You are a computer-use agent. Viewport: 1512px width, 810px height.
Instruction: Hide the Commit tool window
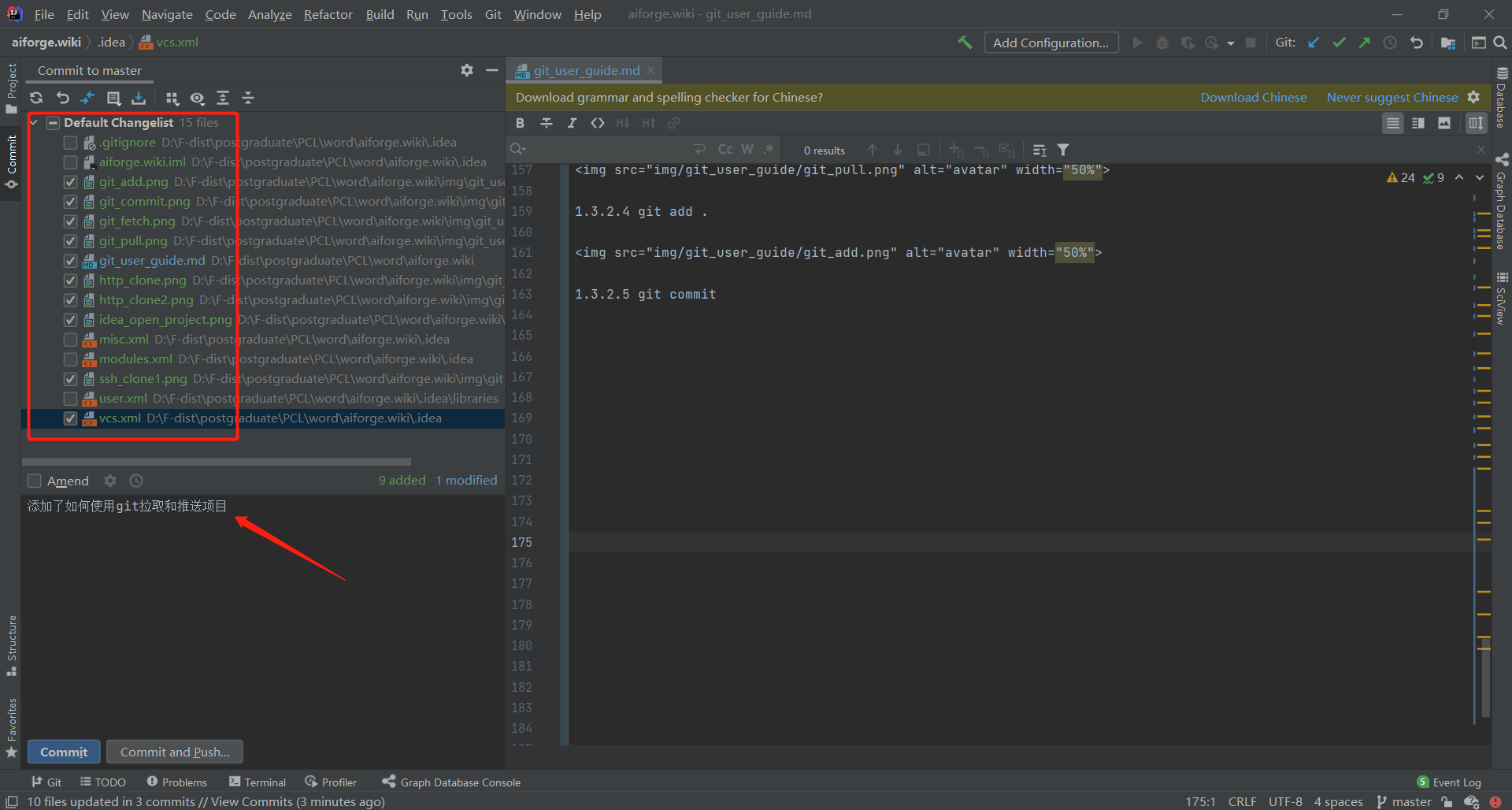point(492,70)
